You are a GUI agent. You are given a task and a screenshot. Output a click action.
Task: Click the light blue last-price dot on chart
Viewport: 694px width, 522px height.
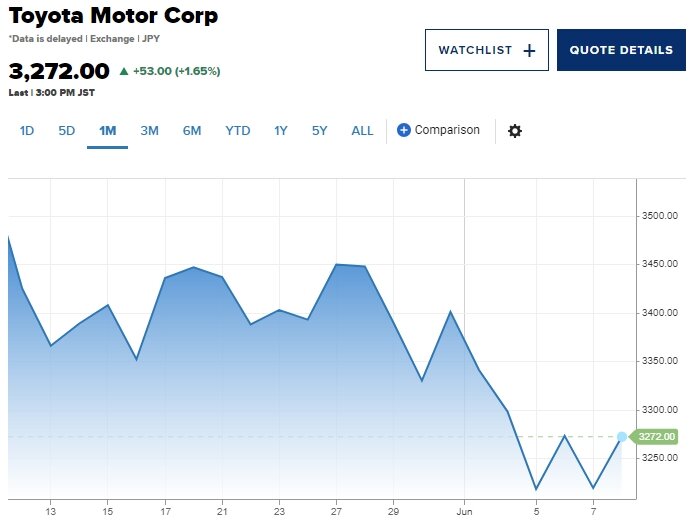click(x=622, y=437)
